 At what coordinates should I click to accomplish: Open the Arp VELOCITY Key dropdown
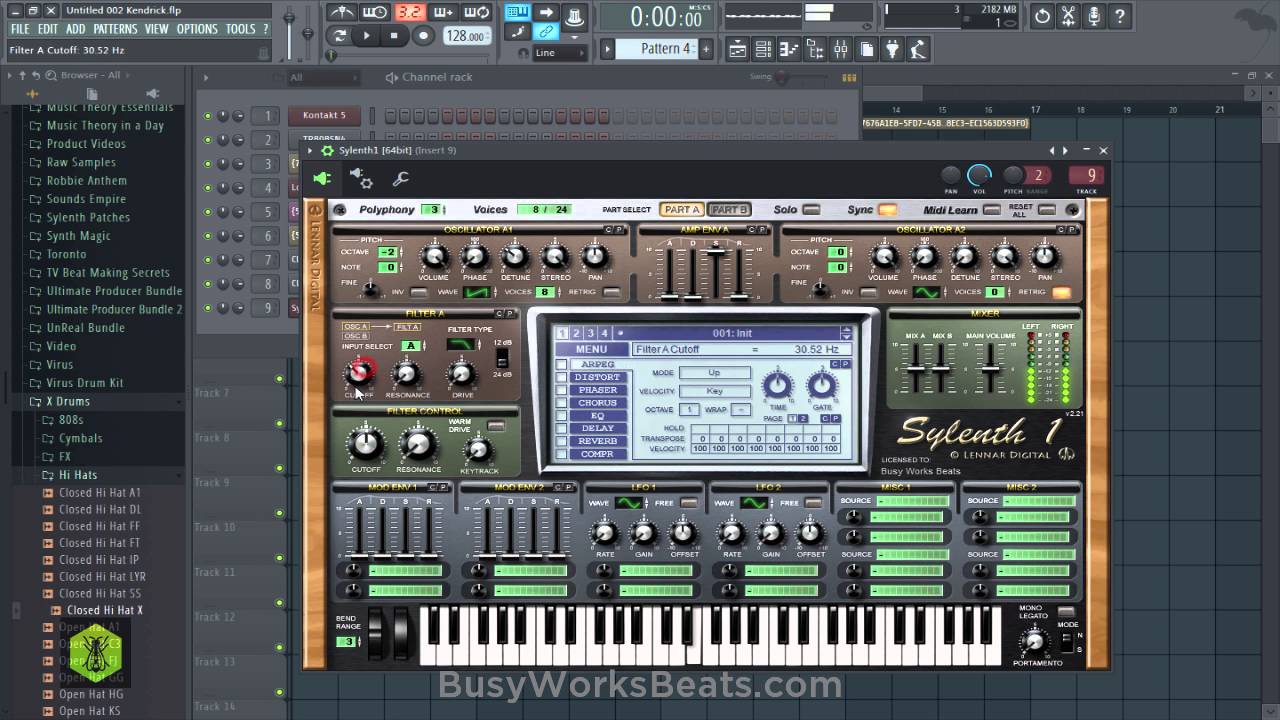click(x=714, y=391)
